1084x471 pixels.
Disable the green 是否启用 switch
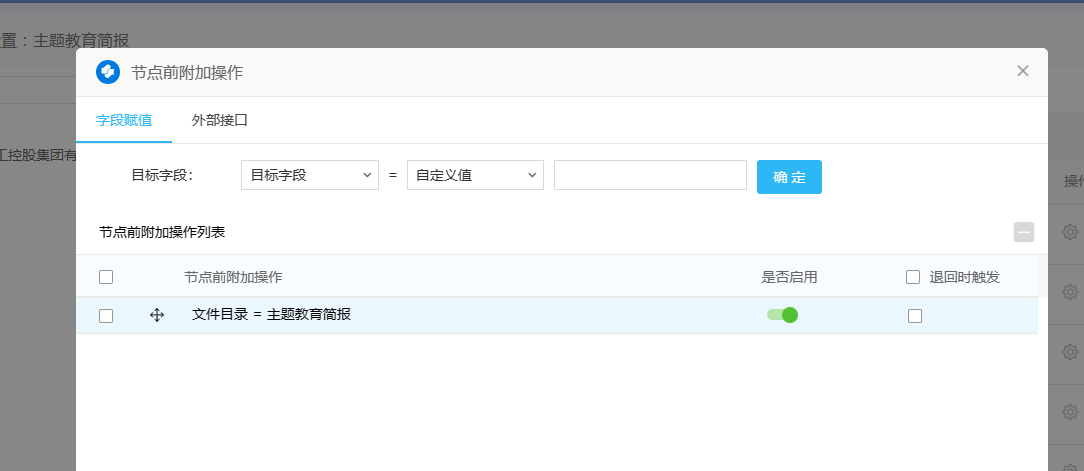click(x=782, y=315)
